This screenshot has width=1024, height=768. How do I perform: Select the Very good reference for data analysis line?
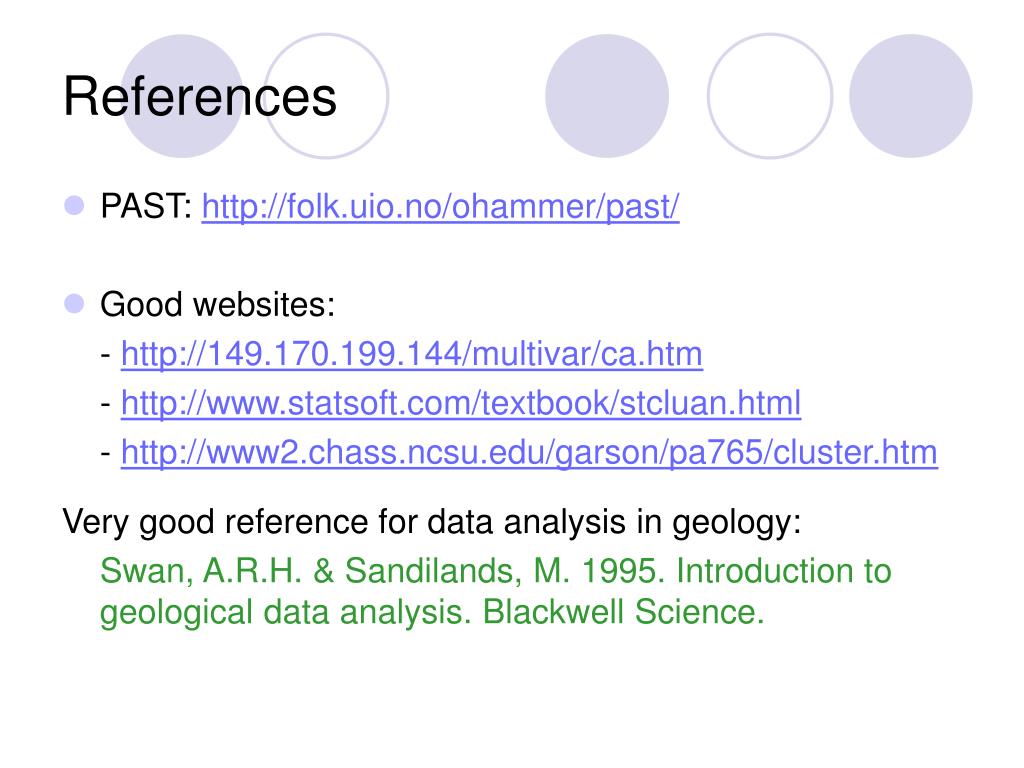click(432, 522)
